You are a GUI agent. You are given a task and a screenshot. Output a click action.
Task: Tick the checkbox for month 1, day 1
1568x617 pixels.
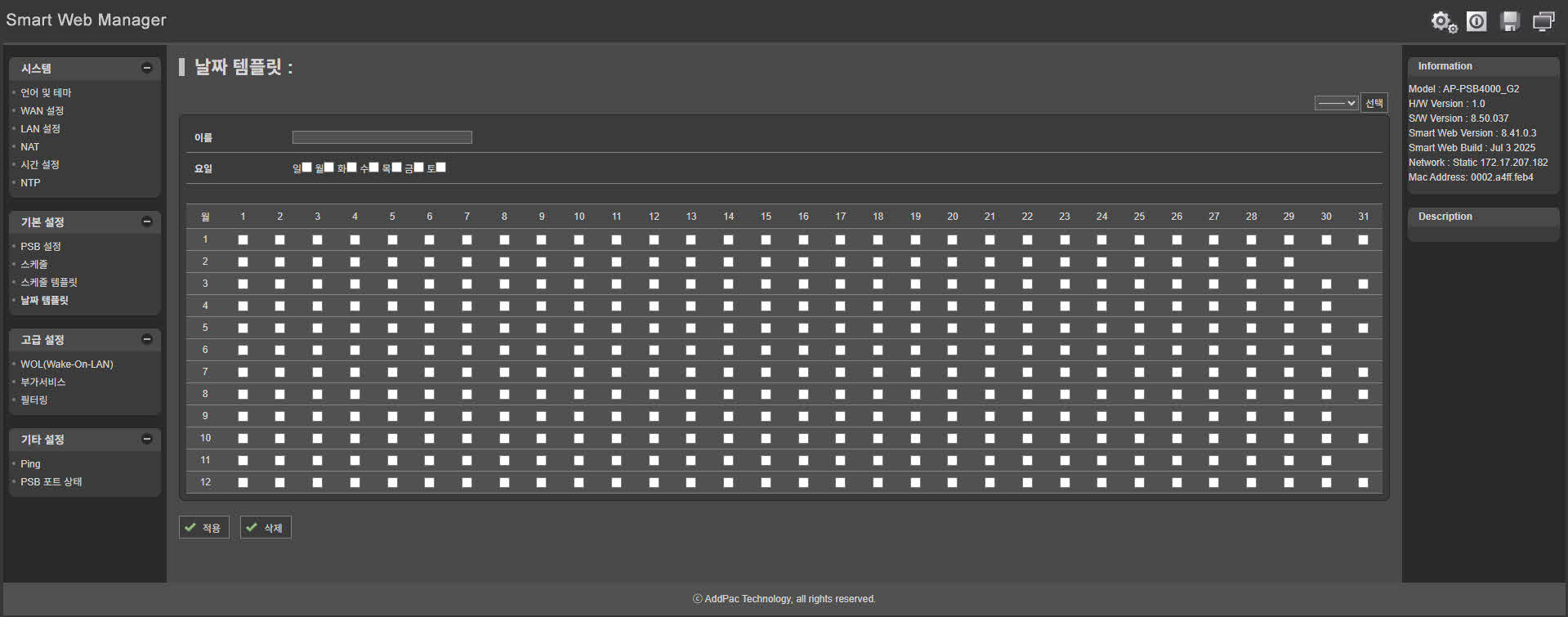tap(243, 239)
